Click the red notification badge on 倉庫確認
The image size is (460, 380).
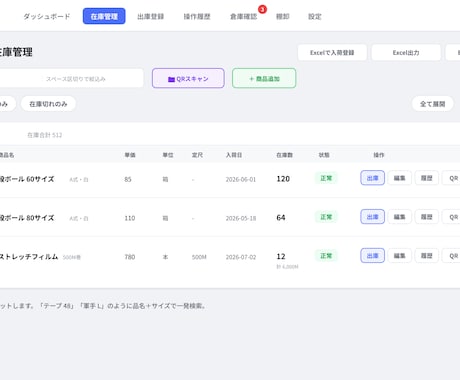coord(263,9)
